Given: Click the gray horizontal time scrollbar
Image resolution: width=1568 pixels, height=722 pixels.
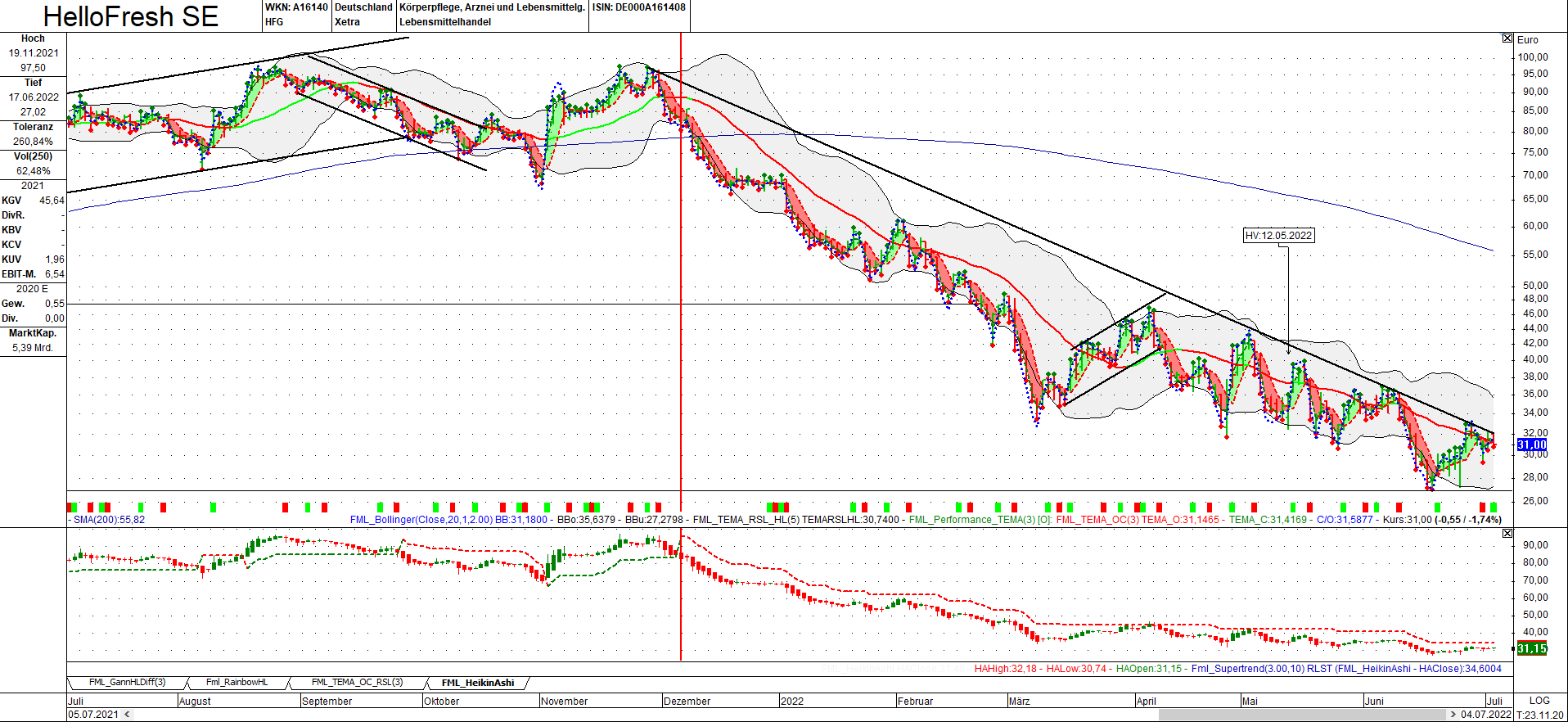Looking at the screenshot, I should point(1302,715).
